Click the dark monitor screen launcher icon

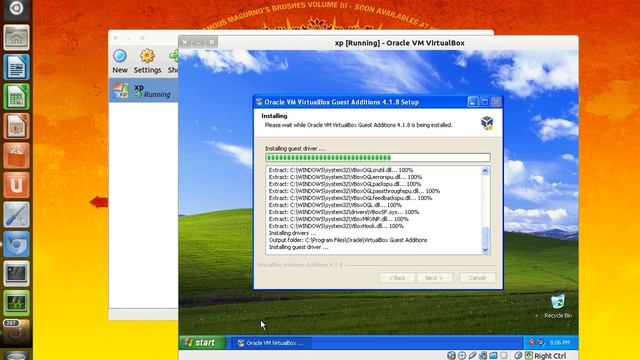(x=16, y=273)
